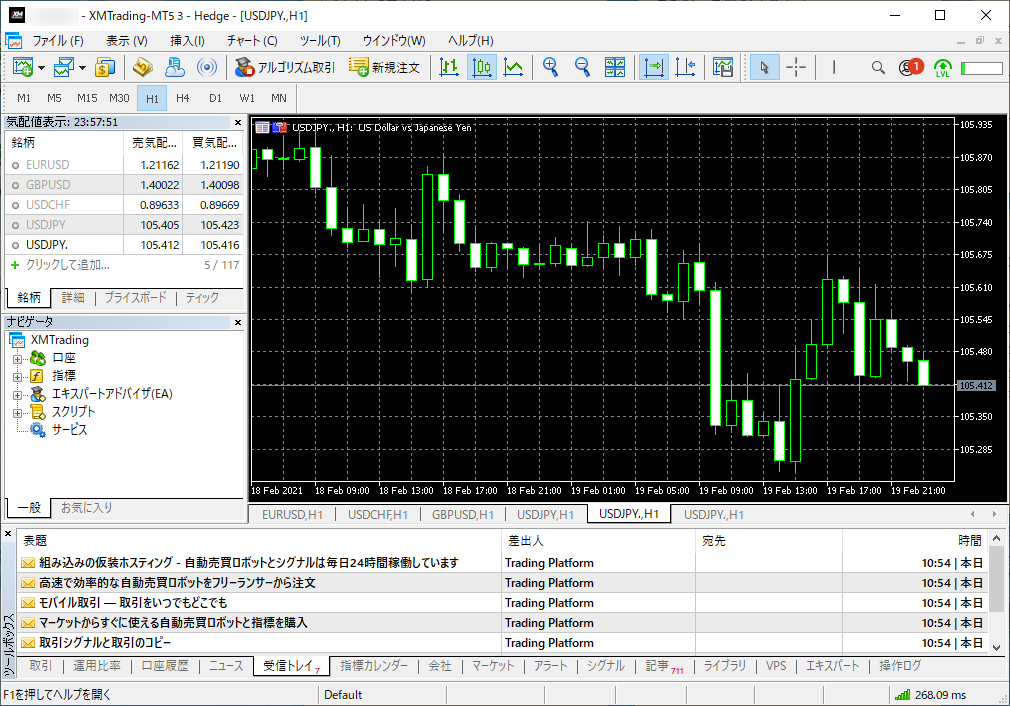This screenshot has width=1010, height=706.
Task: Expand エキスパートアドバイザ(EA) node
Action: (17, 395)
